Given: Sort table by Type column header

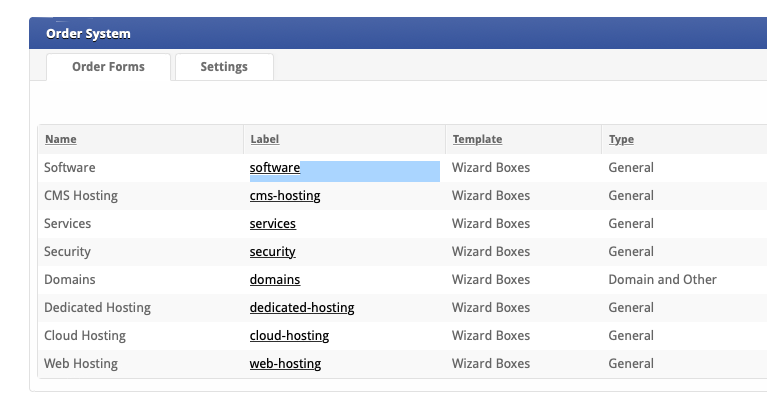Looking at the screenshot, I should tap(621, 139).
